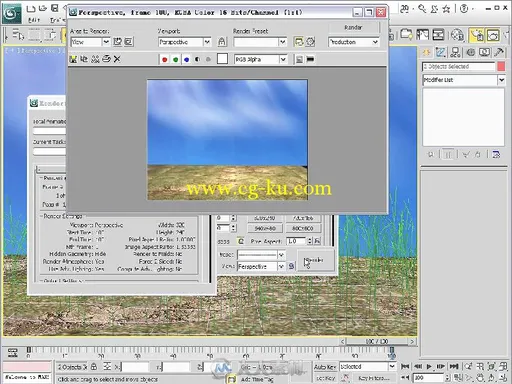
Task: Click the help question mark icon
Action: pos(464,9)
